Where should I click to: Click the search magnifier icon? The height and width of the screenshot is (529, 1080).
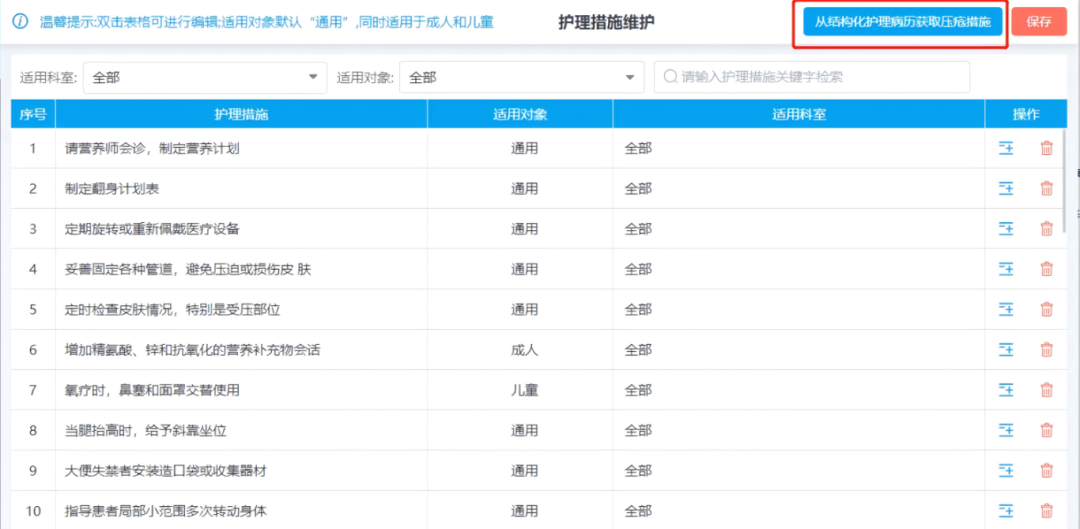pos(670,77)
